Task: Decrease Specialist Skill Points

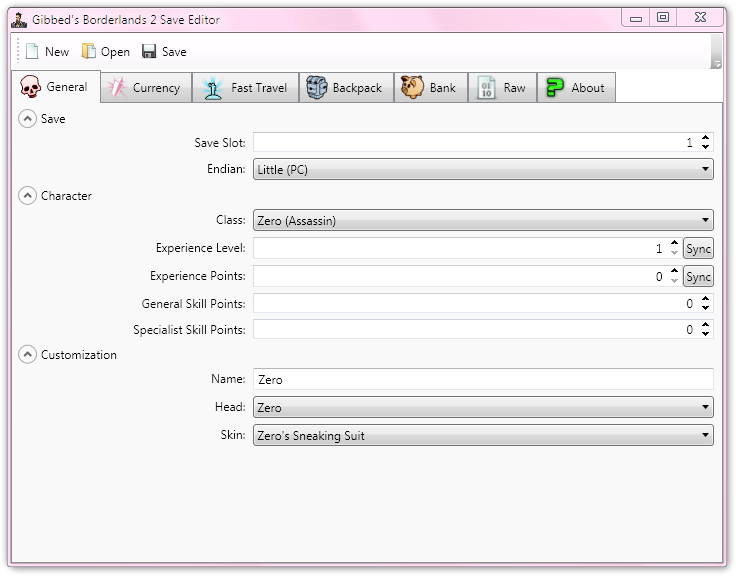Action: (x=705, y=333)
